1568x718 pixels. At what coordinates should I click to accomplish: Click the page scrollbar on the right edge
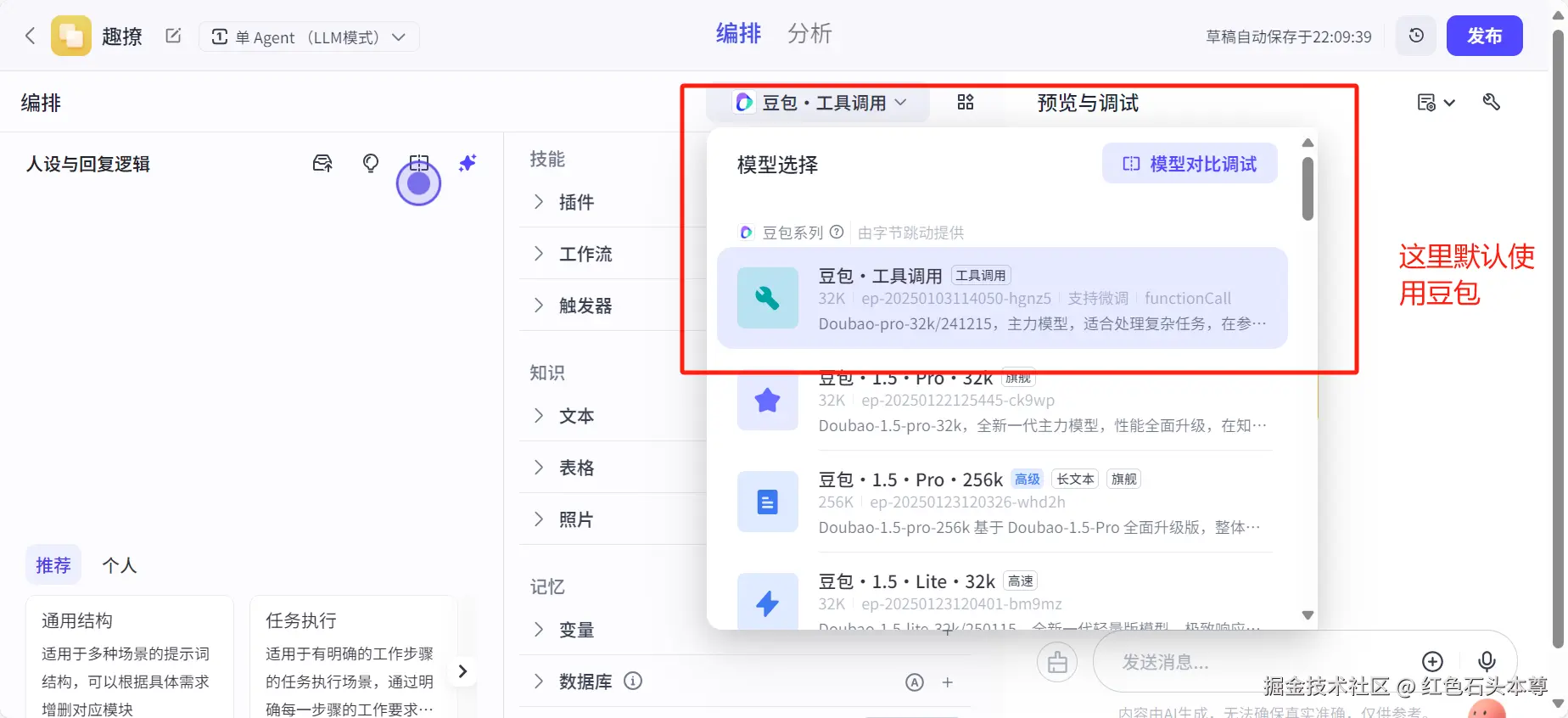(1558, 339)
